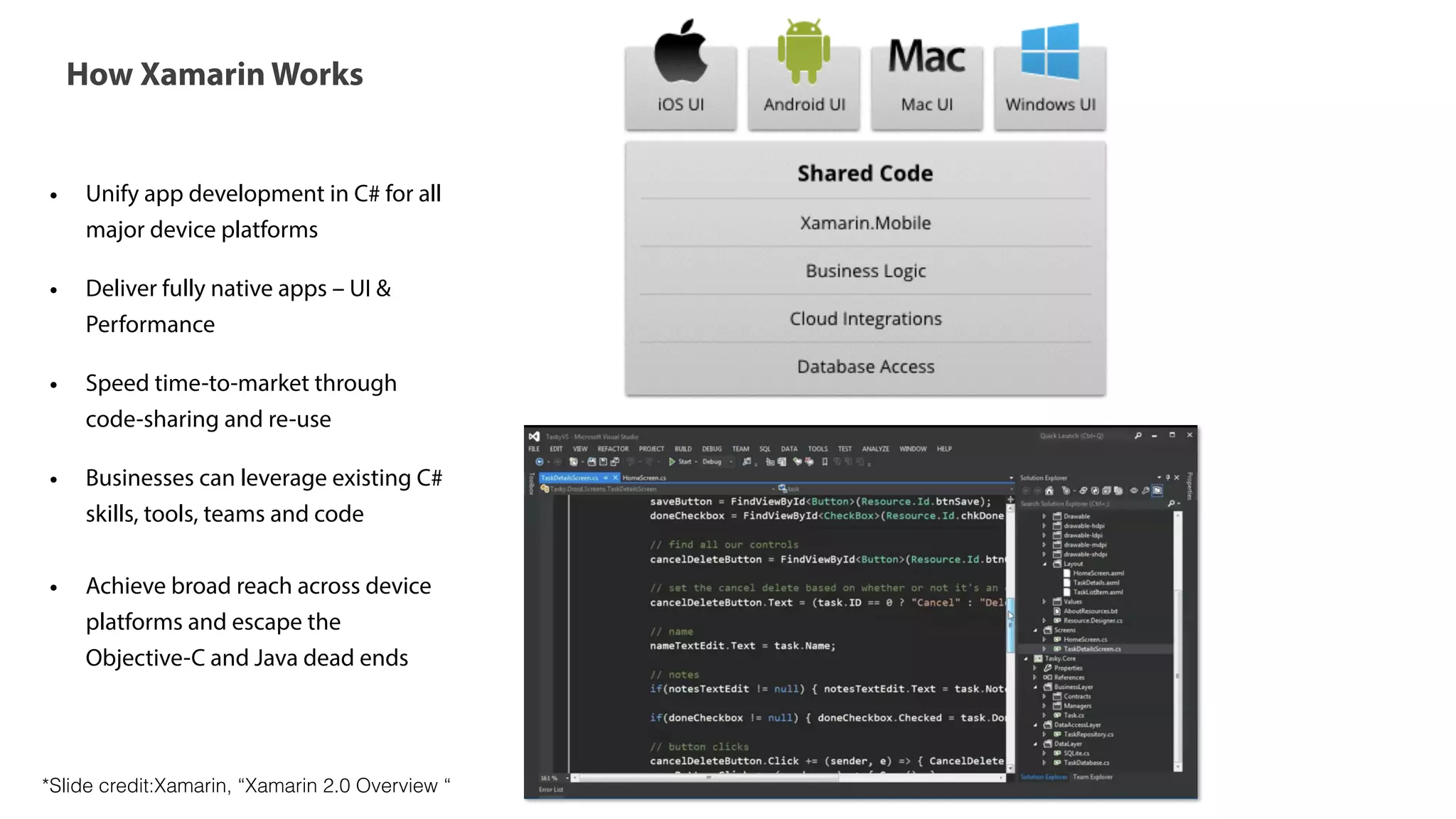Click the Quick Launch magnifier icon
Viewport: 1456px width, 819px height.
1138,436
